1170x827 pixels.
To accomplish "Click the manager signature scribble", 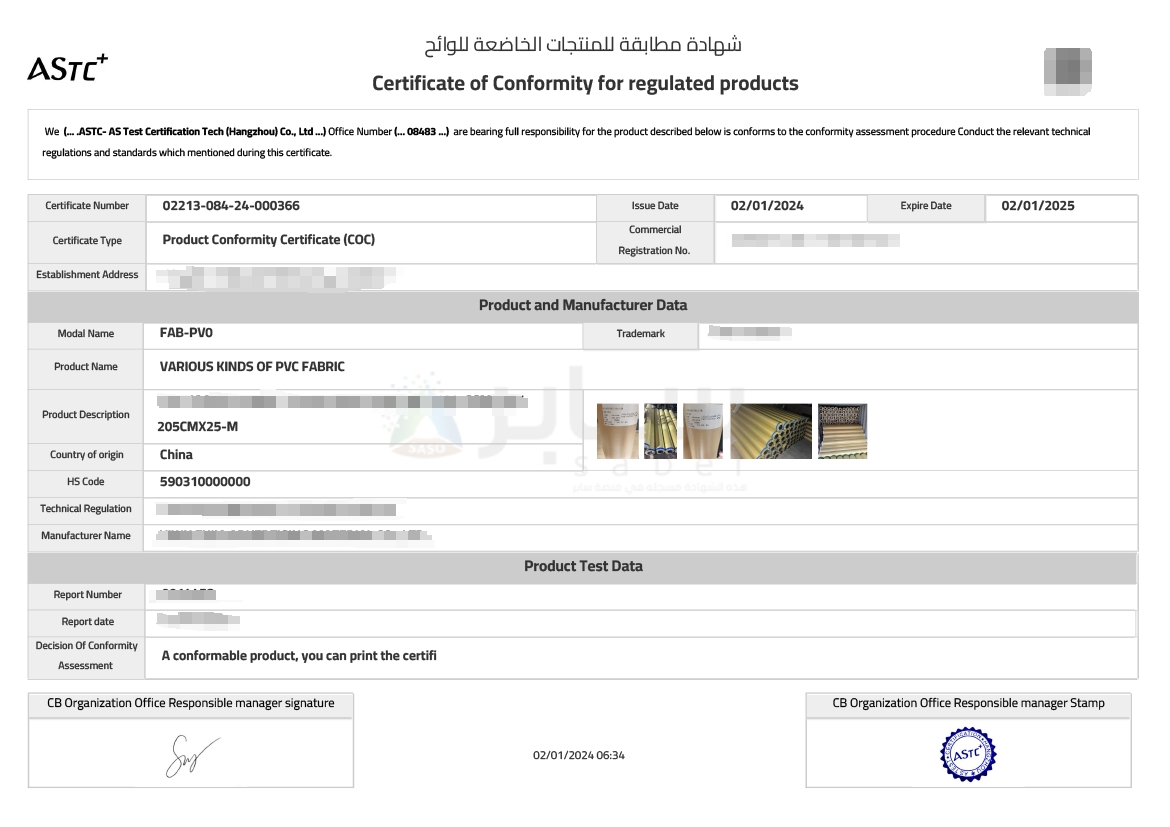I will tap(191, 755).
